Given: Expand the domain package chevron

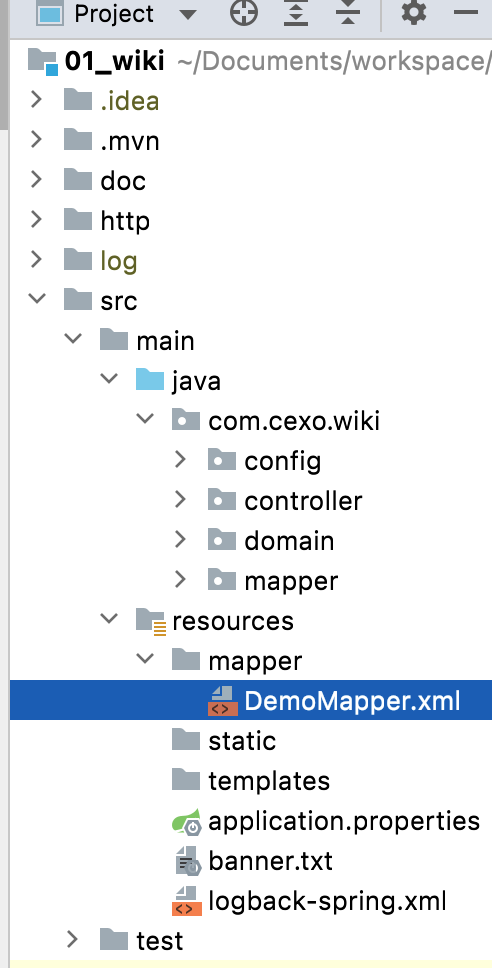Looking at the screenshot, I should (180, 540).
